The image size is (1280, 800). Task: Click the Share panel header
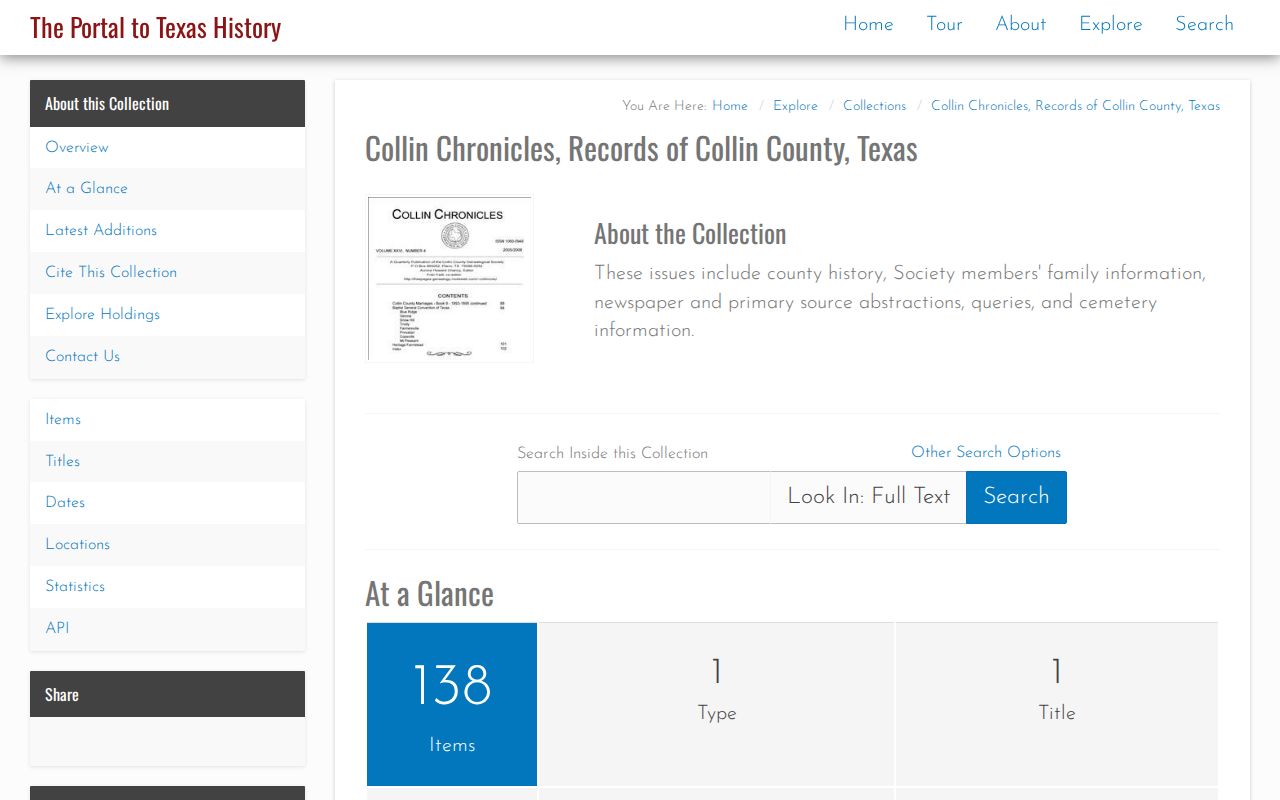click(x=167, y=694)
